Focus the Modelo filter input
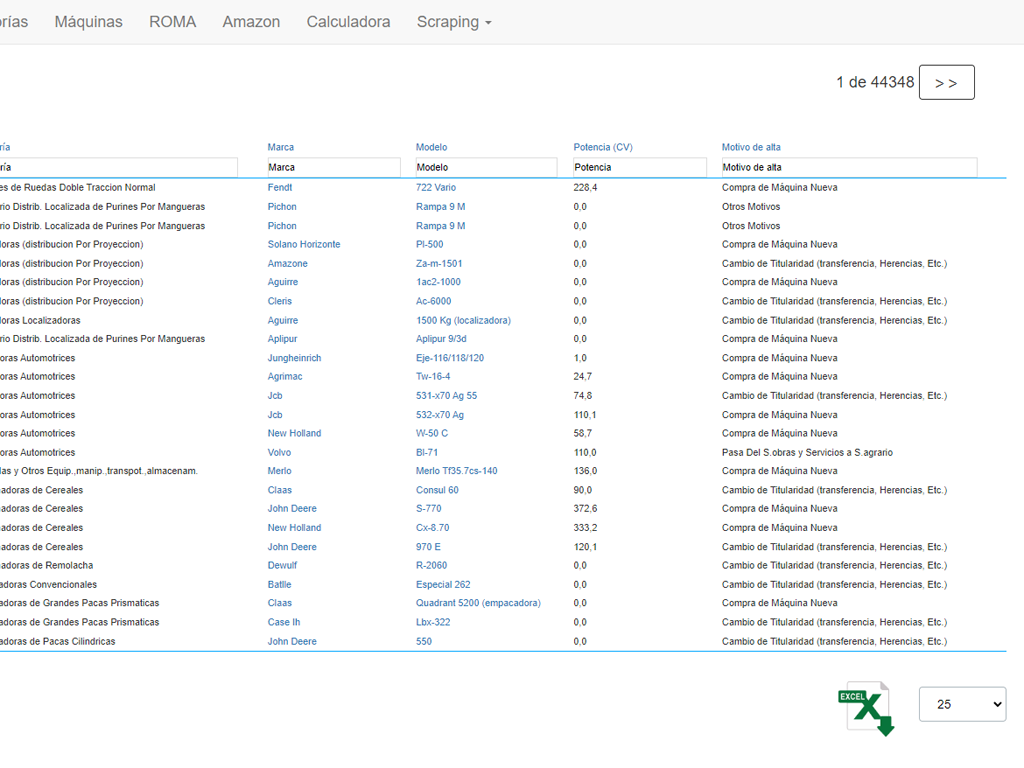1024x768 pixels. pos(487,167)
